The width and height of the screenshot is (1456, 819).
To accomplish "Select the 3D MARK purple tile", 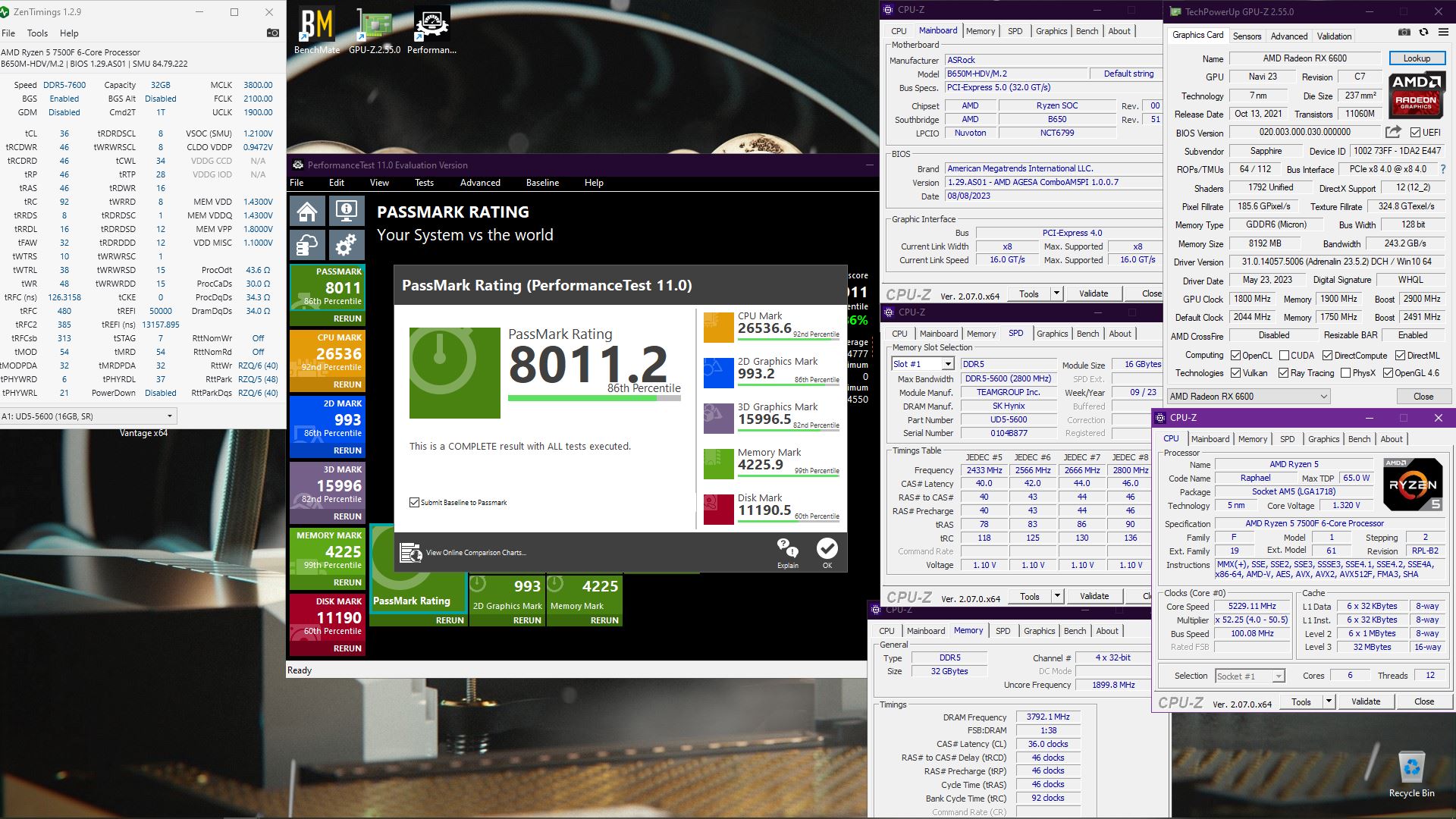I will 327,492.
